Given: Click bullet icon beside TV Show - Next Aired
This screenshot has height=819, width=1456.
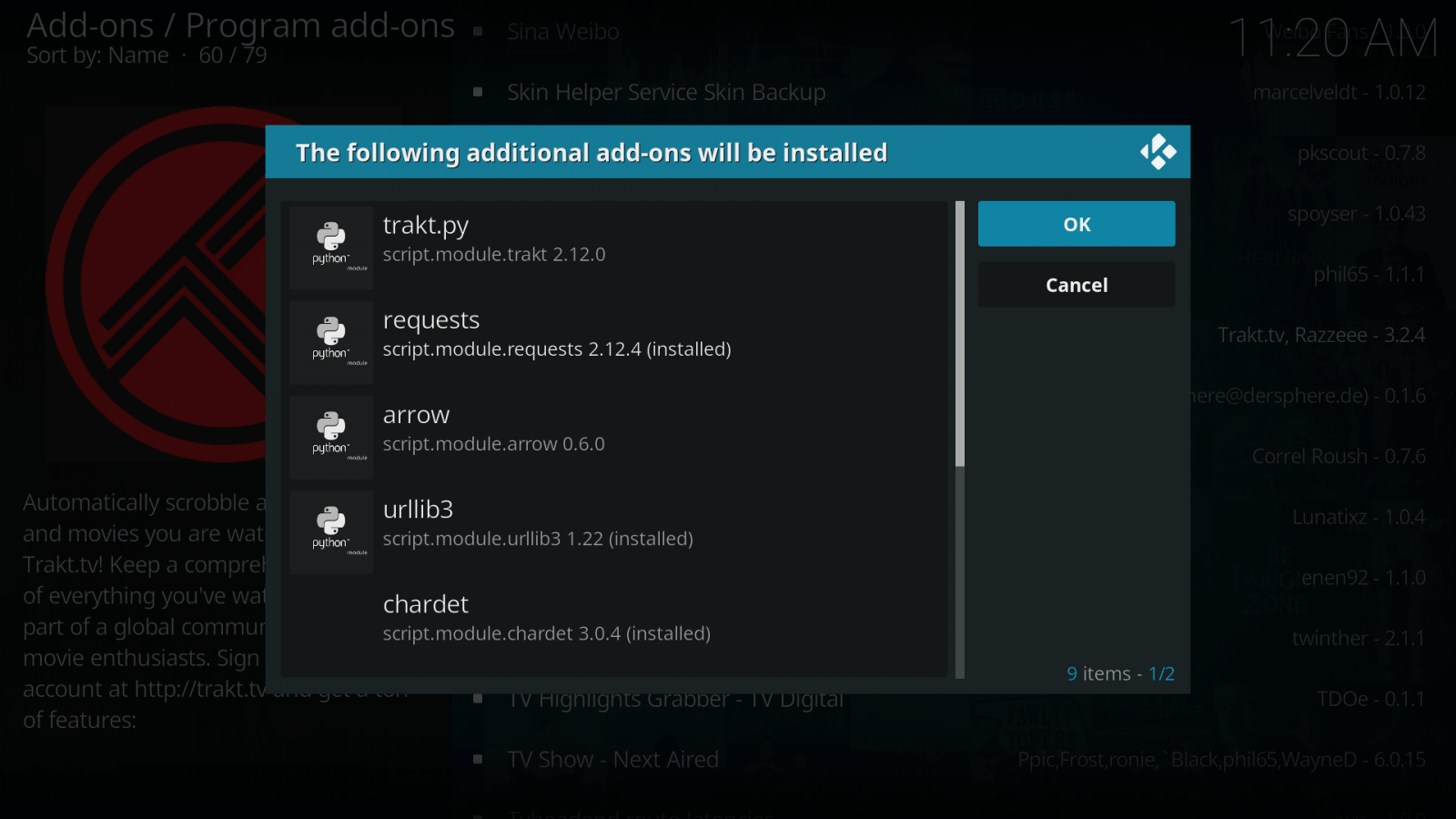Looking at the screenshot, I should pyautogui.click(x=478, y=759).
